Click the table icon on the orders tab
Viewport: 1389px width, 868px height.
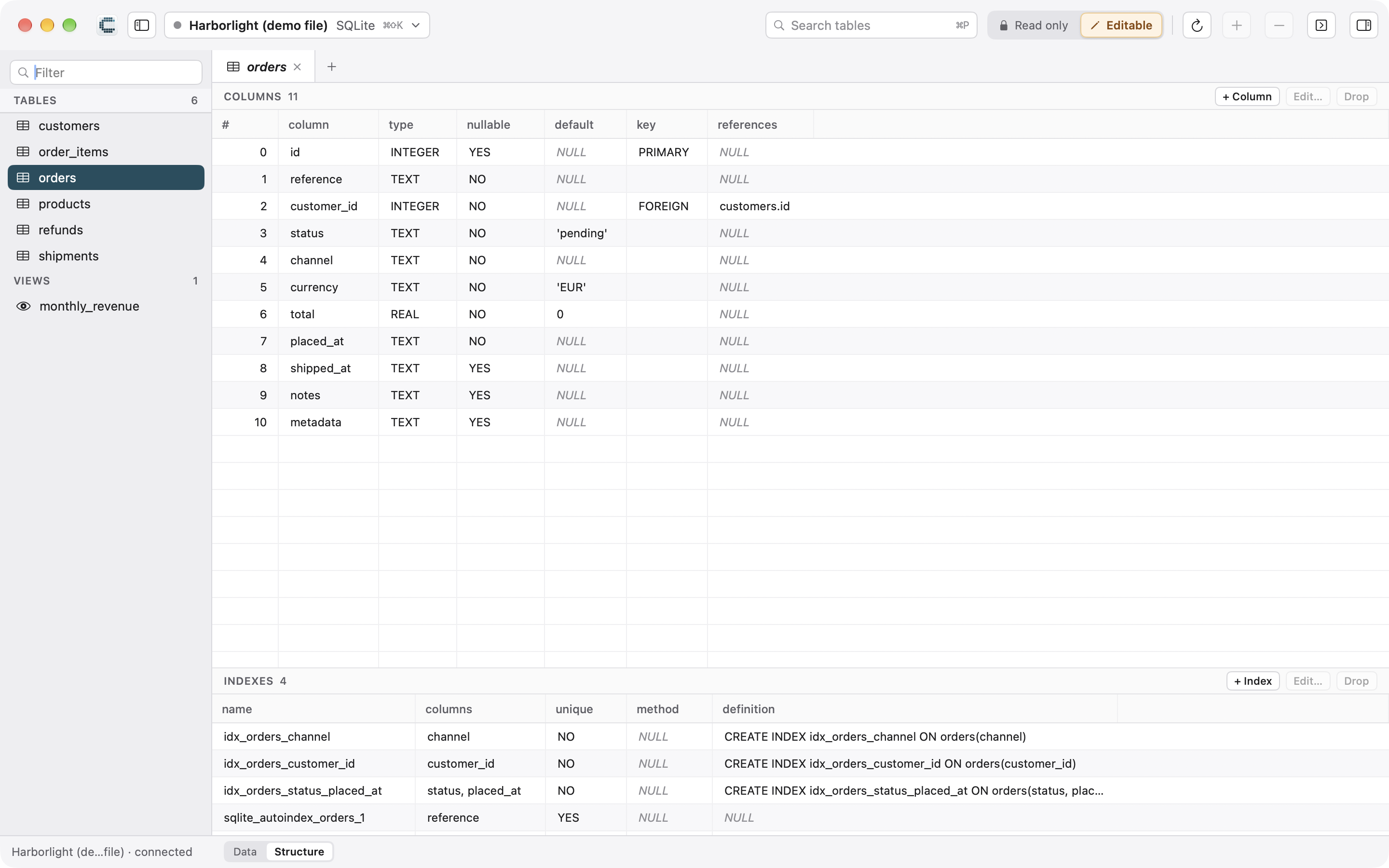(233, 67)
